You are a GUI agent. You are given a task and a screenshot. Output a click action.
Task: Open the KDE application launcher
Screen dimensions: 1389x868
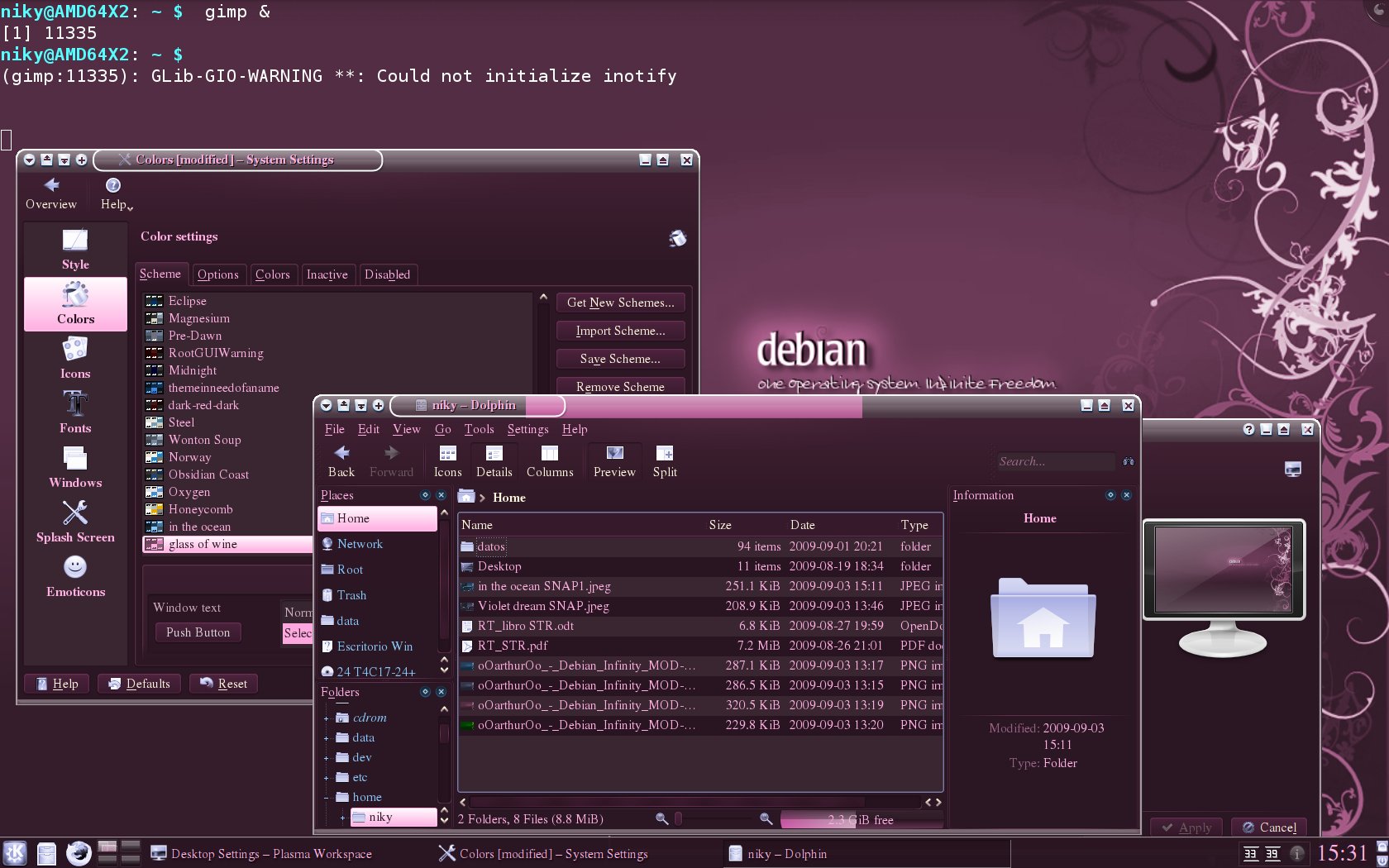(x=15, y=853)
